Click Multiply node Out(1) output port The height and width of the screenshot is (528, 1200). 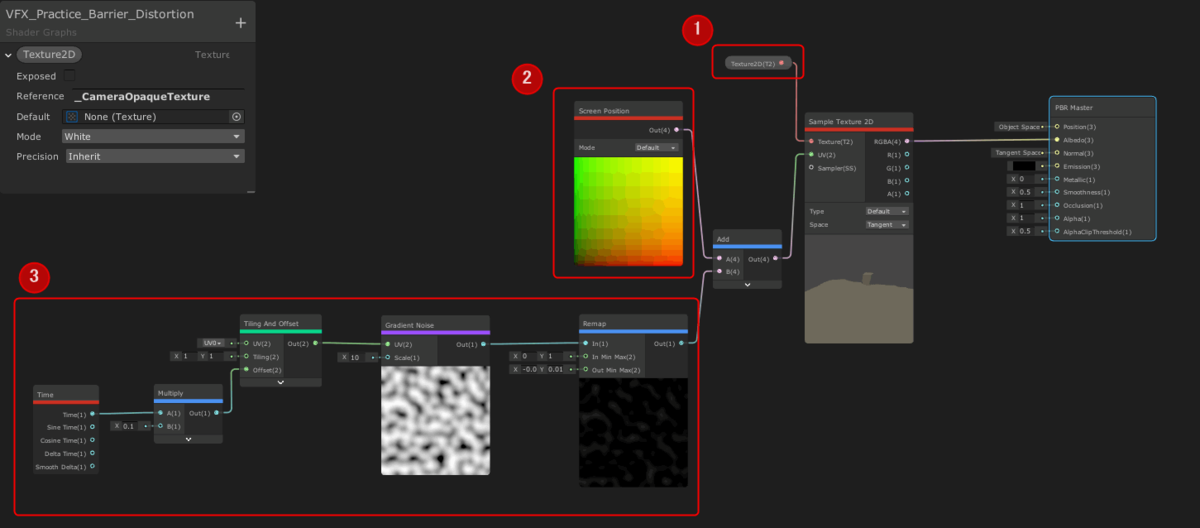pyautogui.click(x=217, y=413)
